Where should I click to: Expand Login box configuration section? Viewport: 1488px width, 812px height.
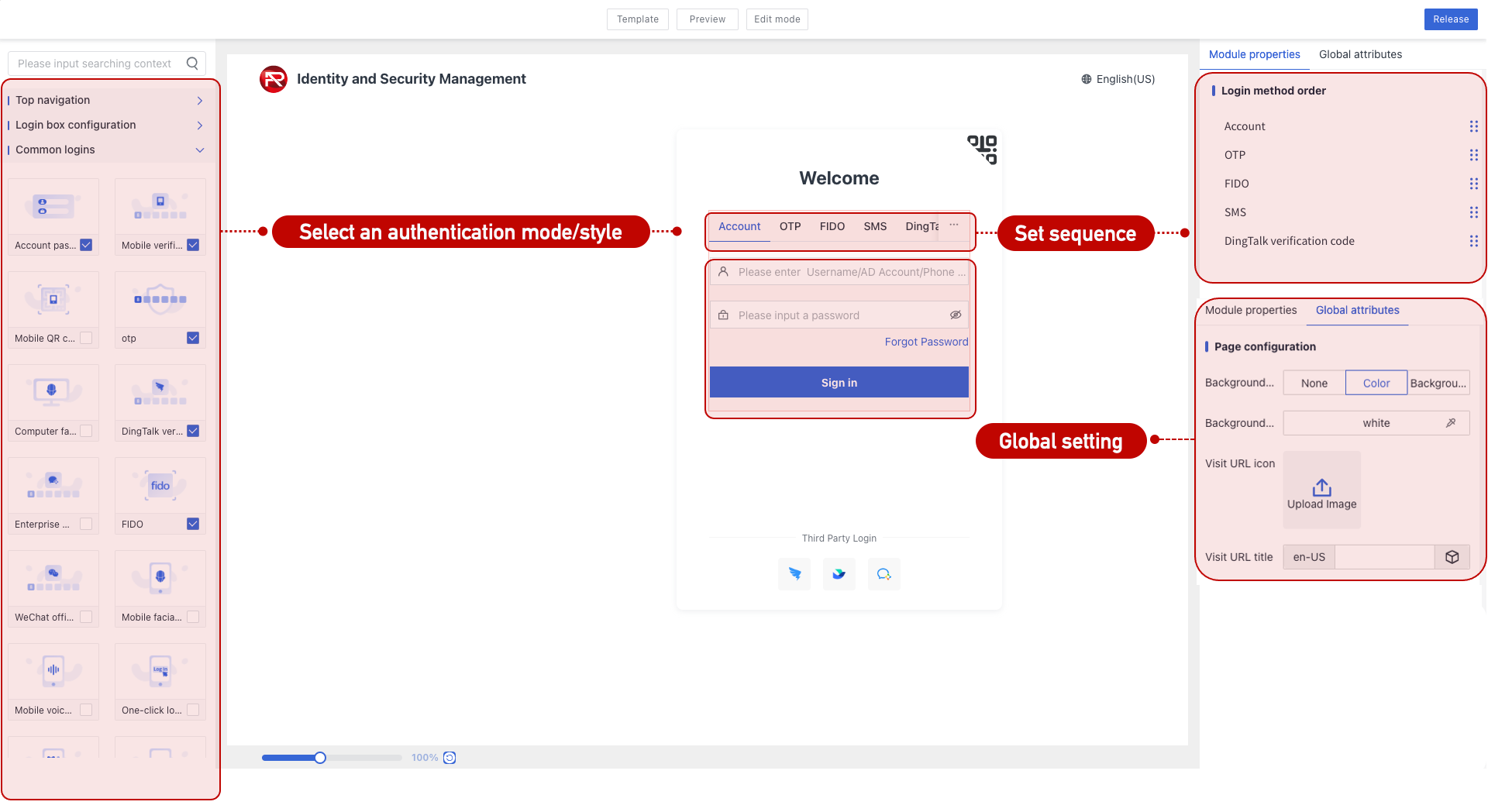(x=199, y=126)
